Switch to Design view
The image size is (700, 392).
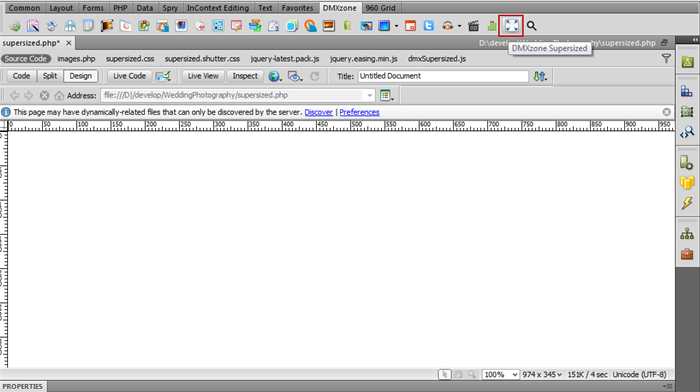[80, 76]
